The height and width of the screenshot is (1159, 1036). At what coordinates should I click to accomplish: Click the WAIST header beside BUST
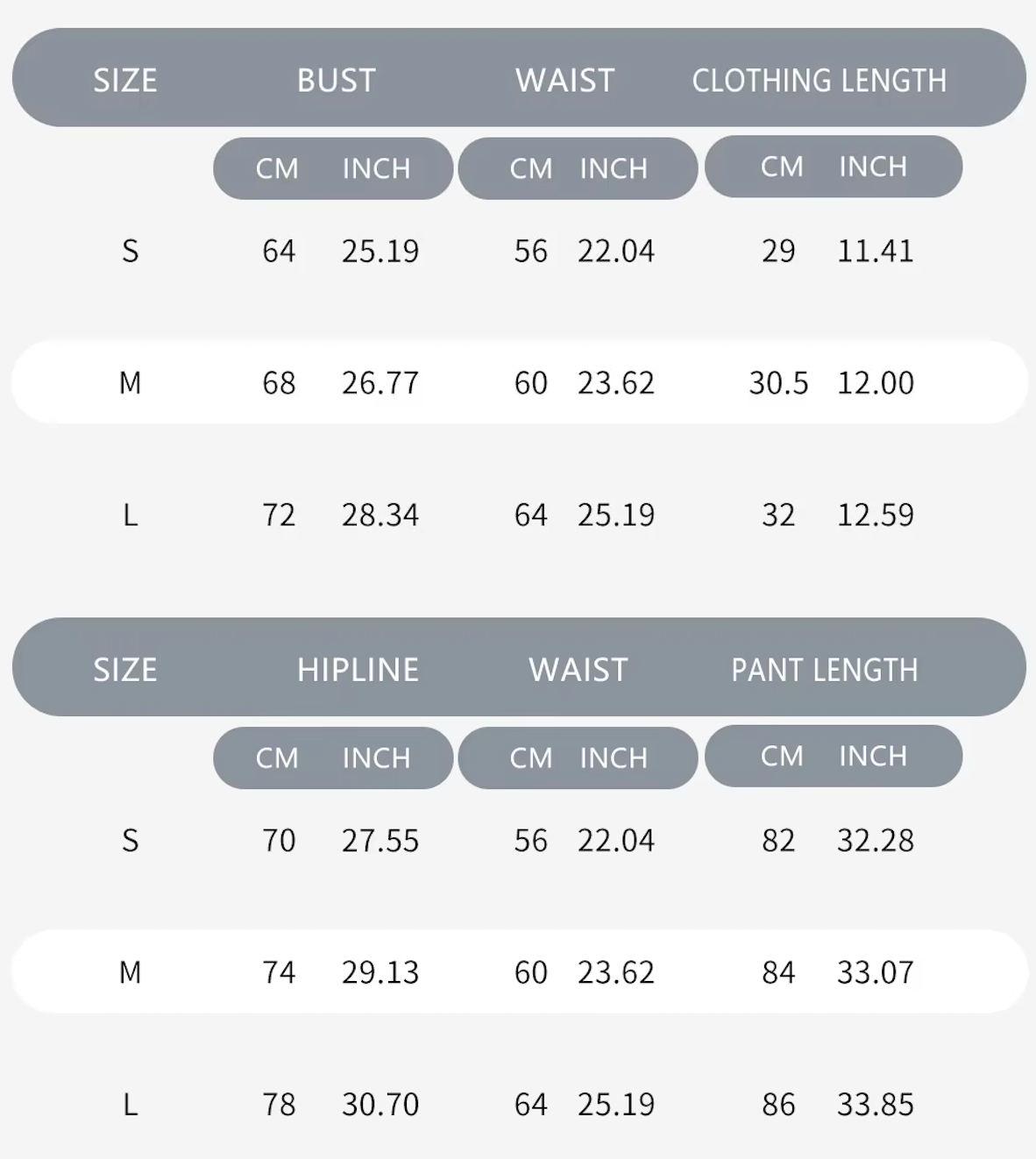click(x=564, y=81)
